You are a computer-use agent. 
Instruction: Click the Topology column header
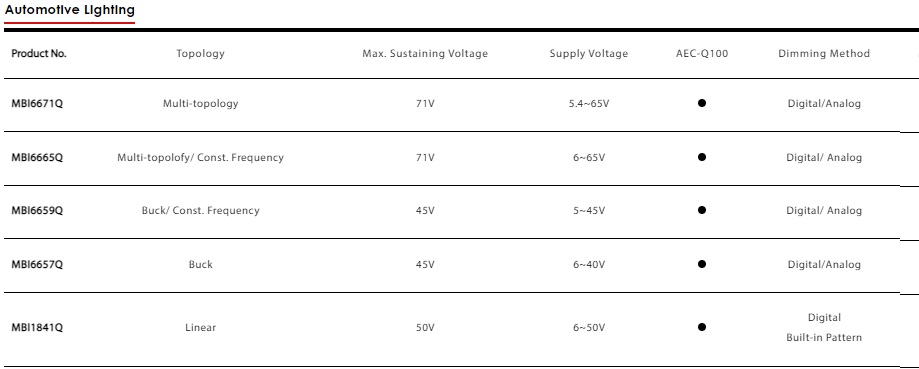[x=200, y=53]
